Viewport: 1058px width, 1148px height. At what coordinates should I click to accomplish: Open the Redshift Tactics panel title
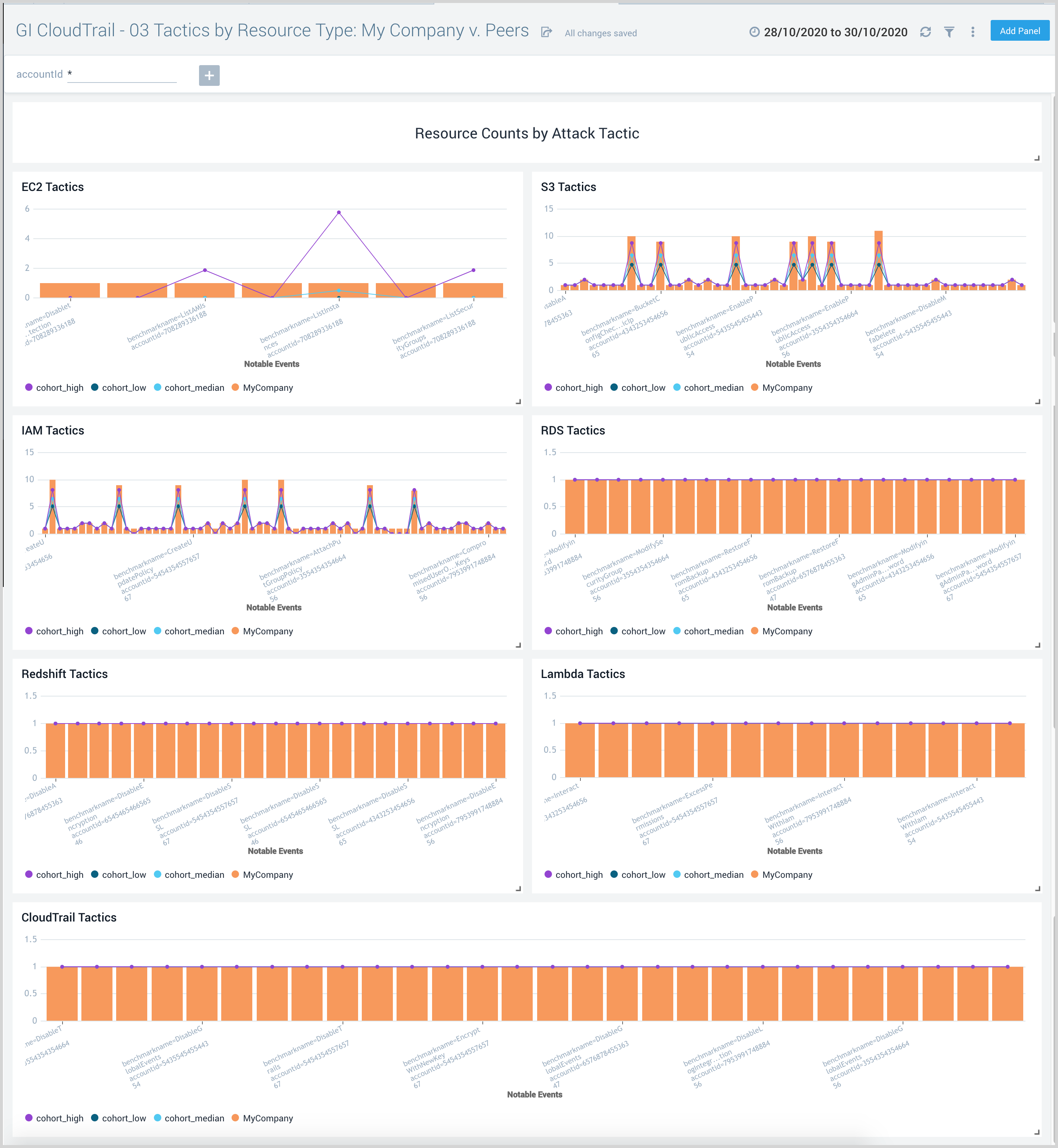pyautogui.click(x=64, y=674)
